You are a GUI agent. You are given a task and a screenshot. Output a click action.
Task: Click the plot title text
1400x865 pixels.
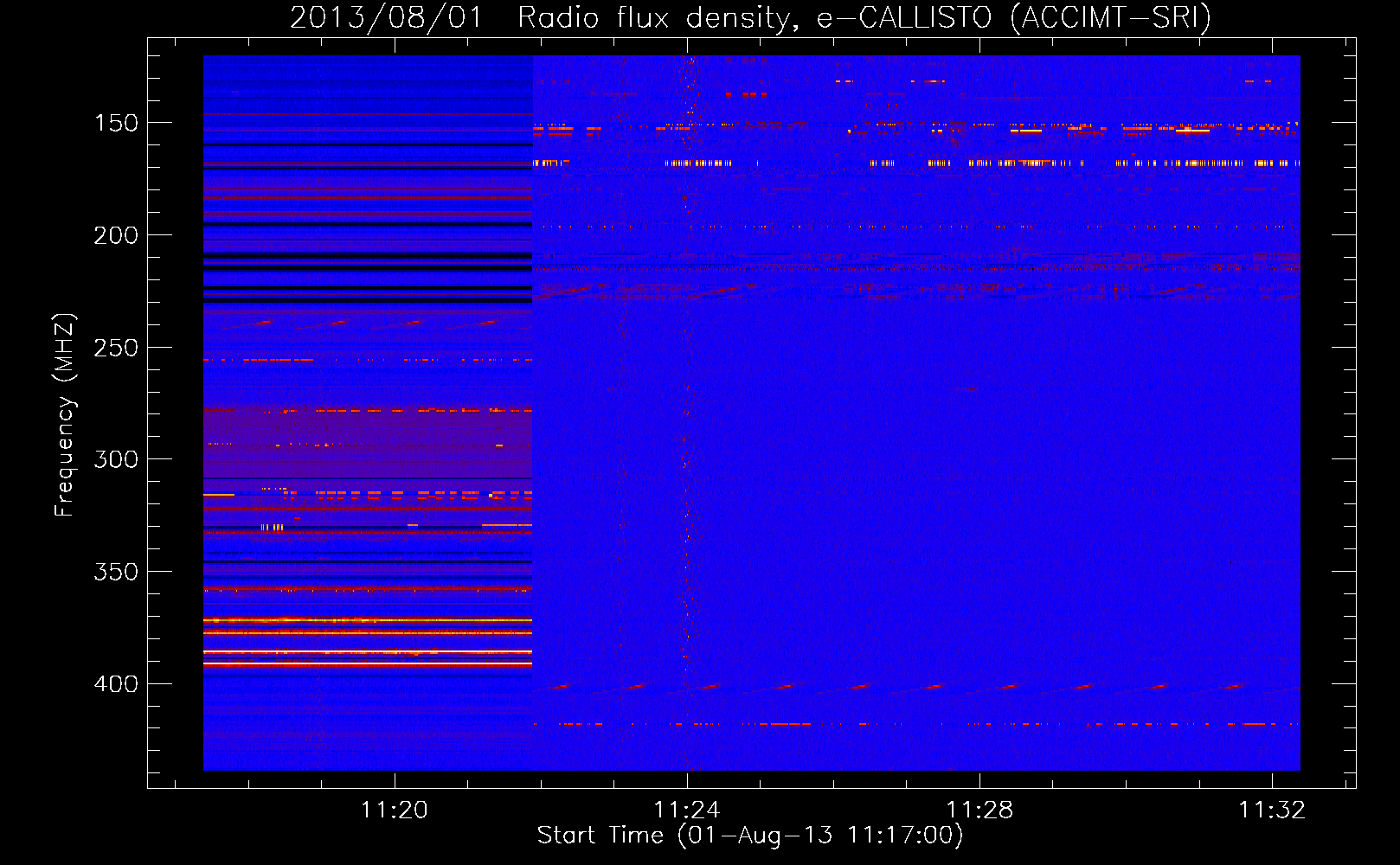tap(750, 17)
